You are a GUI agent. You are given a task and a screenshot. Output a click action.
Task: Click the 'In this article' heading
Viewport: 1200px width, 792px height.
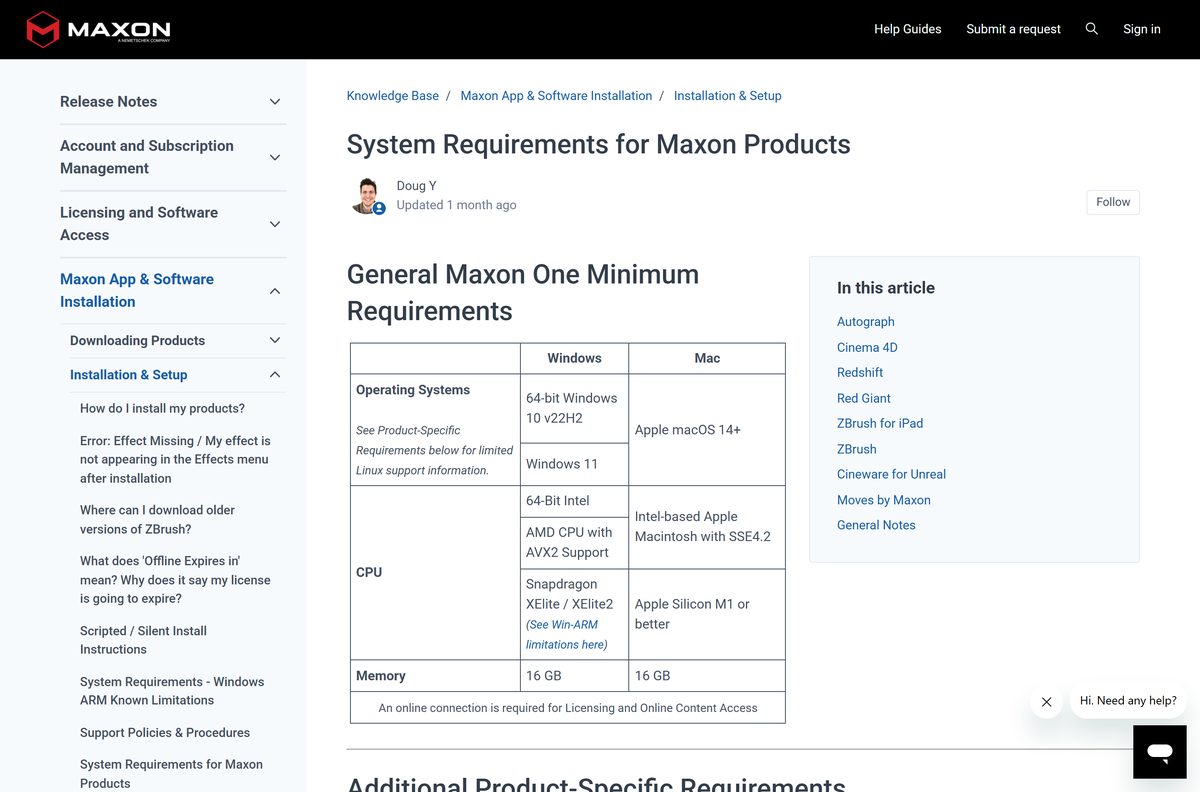click(x=886, y=288)
